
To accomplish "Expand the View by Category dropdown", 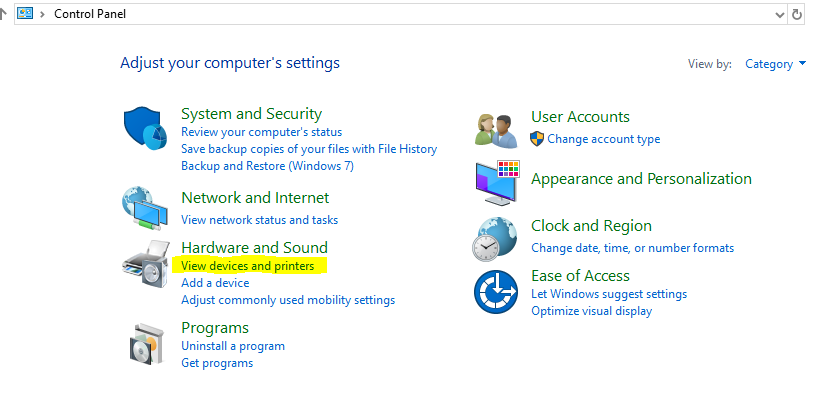I will point(775,64).
